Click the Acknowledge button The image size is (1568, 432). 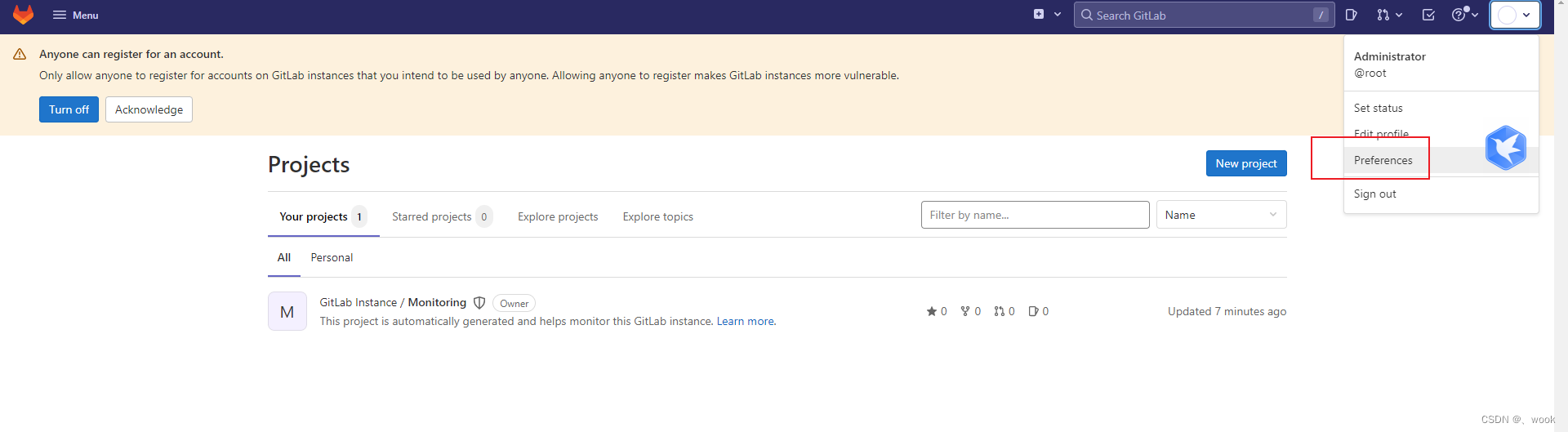149,109
